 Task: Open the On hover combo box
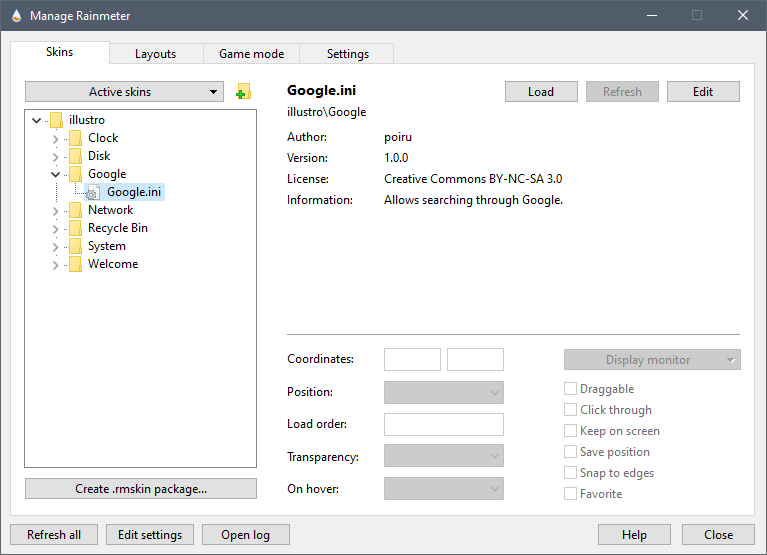[x=444, y=488]
